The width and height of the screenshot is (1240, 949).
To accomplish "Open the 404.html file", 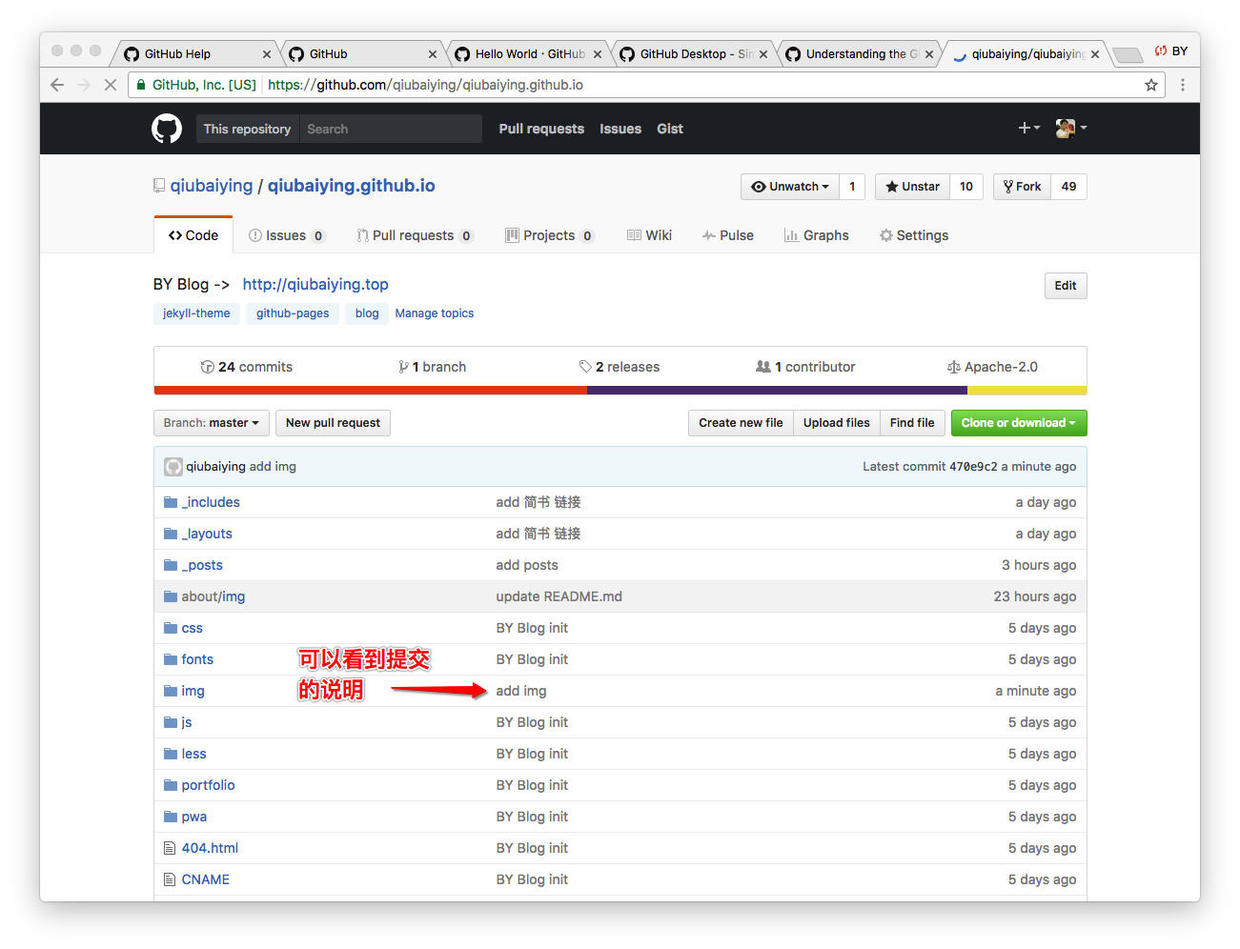I will [209, 848].
